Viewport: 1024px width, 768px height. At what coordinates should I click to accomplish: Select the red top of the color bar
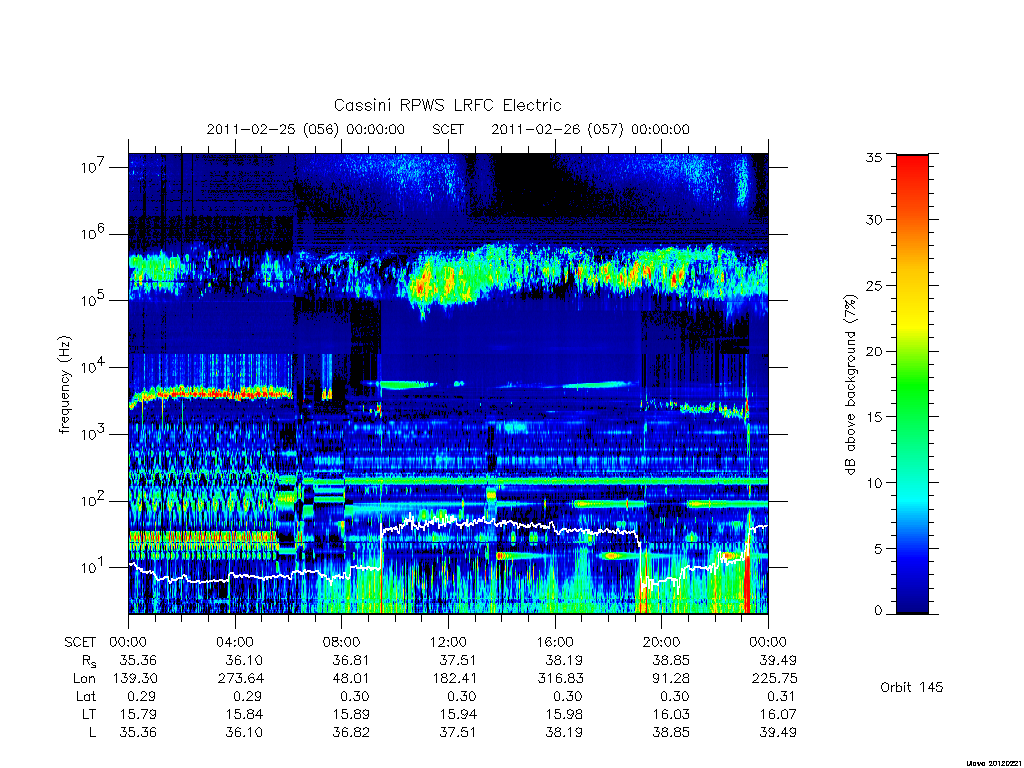click(912, 171)
